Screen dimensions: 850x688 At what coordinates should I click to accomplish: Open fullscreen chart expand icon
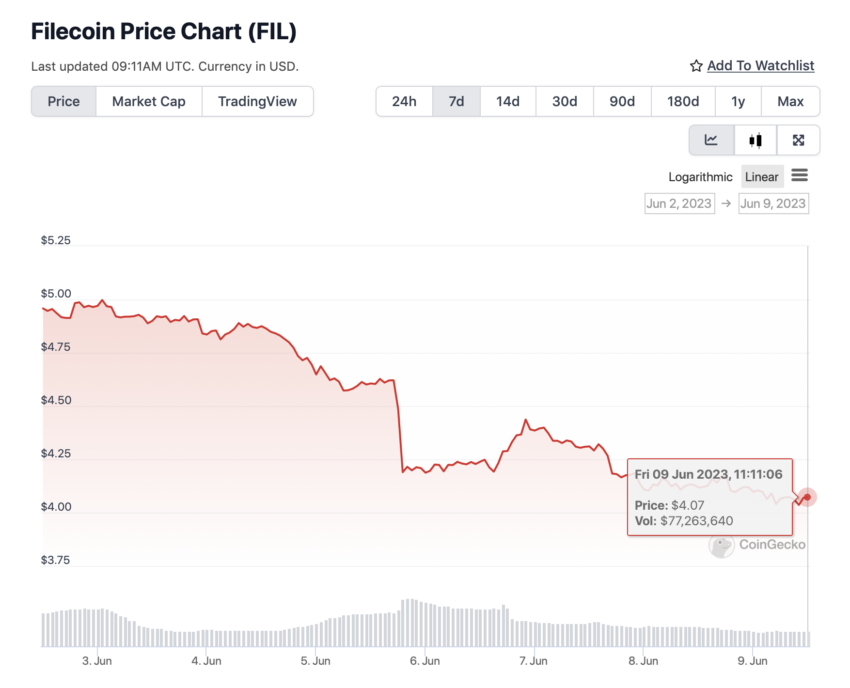tap(798, 140)
